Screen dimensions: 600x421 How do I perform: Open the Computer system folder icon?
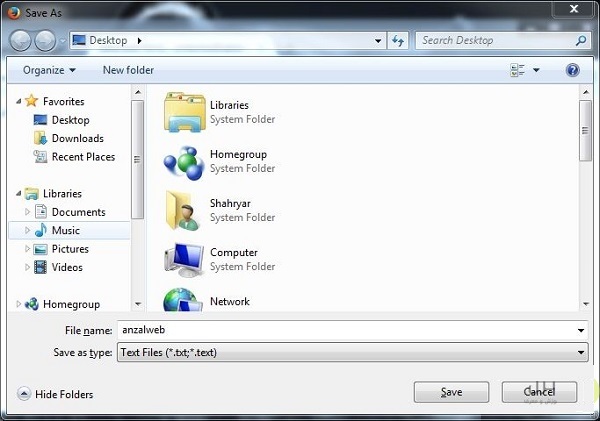(x=183, y=258)
